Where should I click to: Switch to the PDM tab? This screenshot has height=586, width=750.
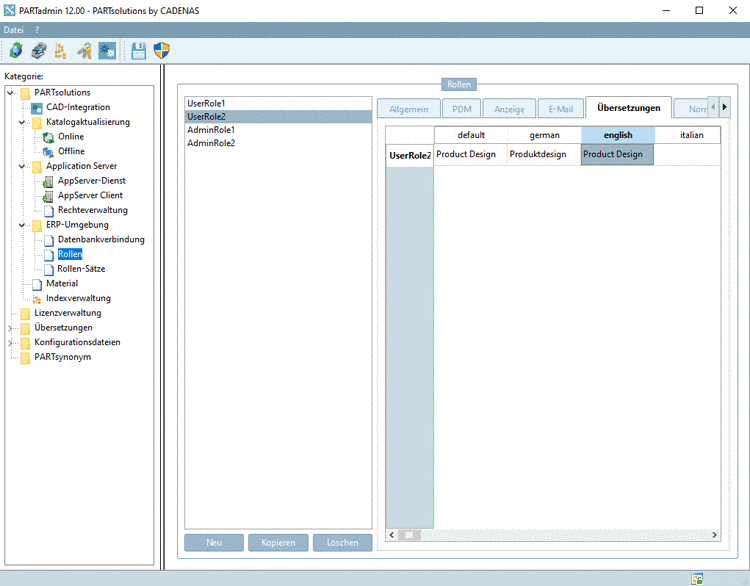462,109
